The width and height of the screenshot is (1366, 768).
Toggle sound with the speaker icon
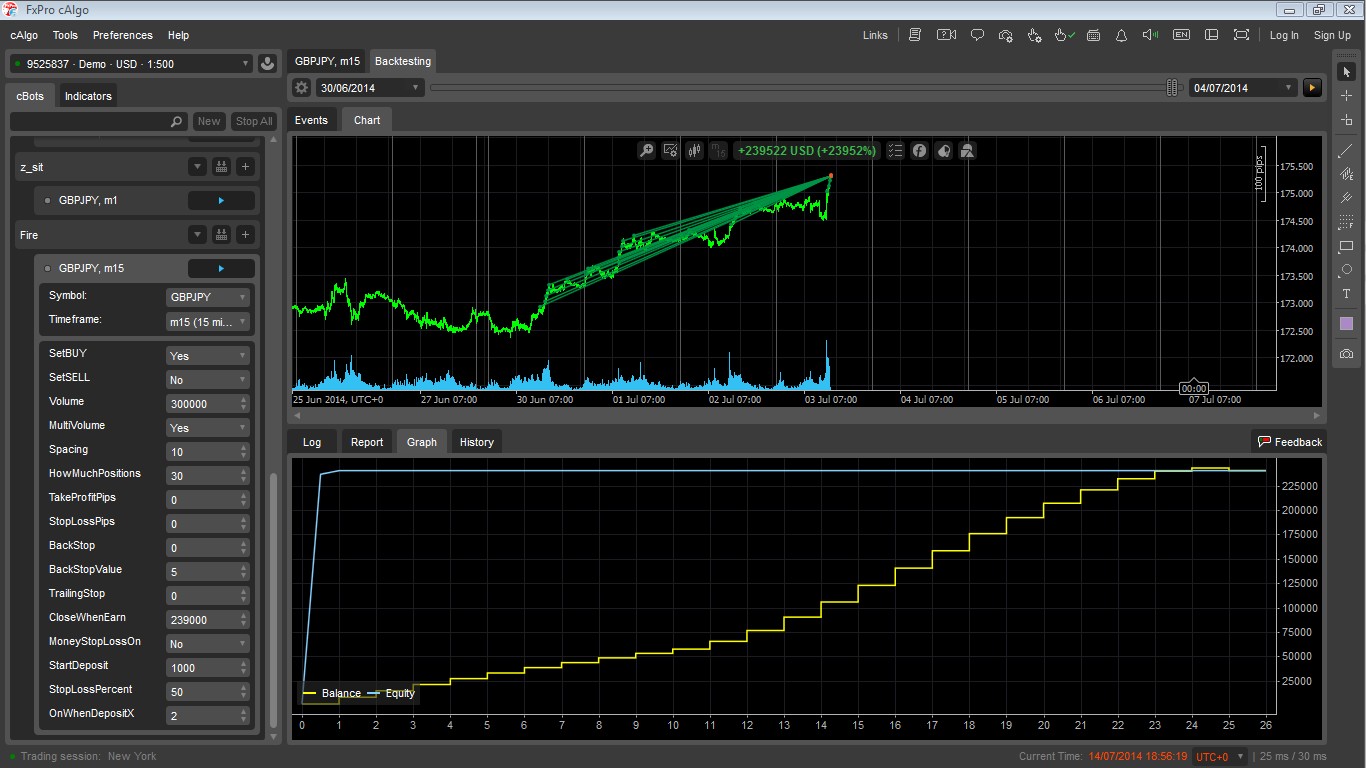click(1151, 35)
